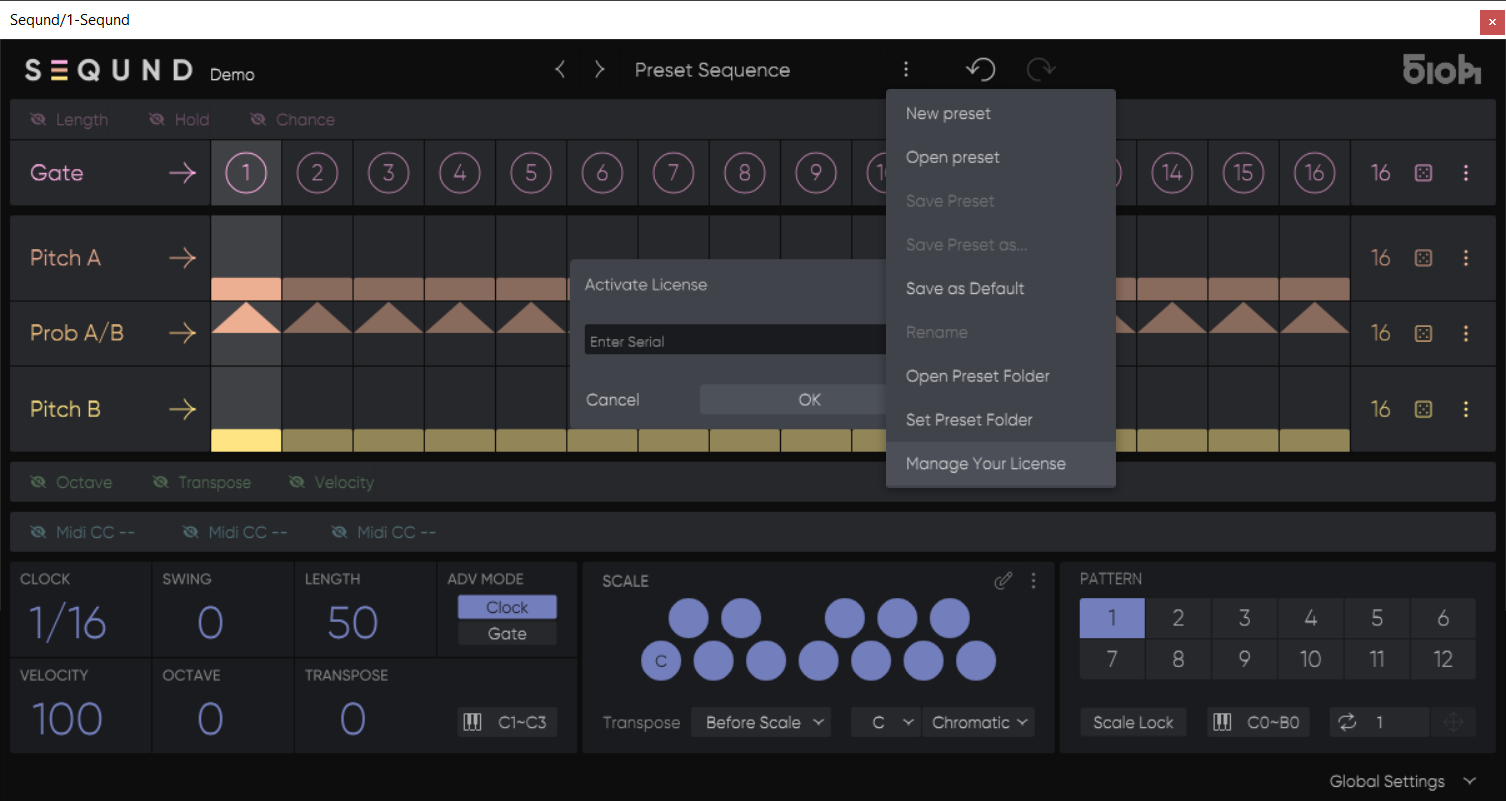Randomize the Gate lane with dice icon

click(x=1424, y=173)
